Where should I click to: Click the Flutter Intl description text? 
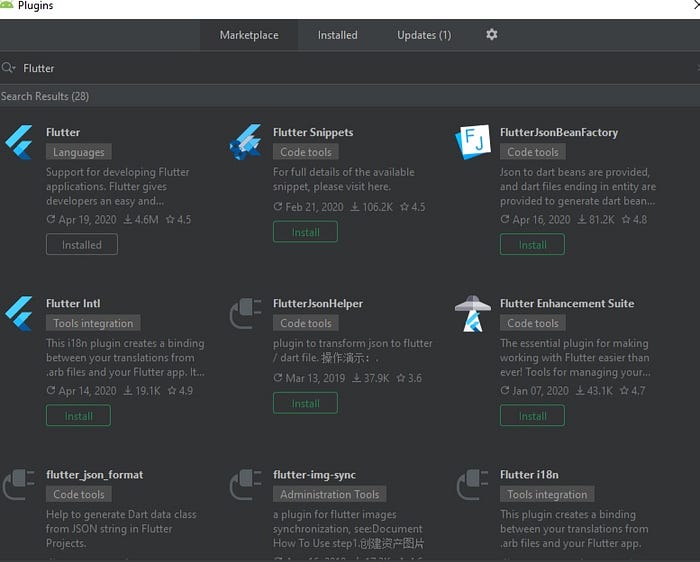(x=125, y=358)
